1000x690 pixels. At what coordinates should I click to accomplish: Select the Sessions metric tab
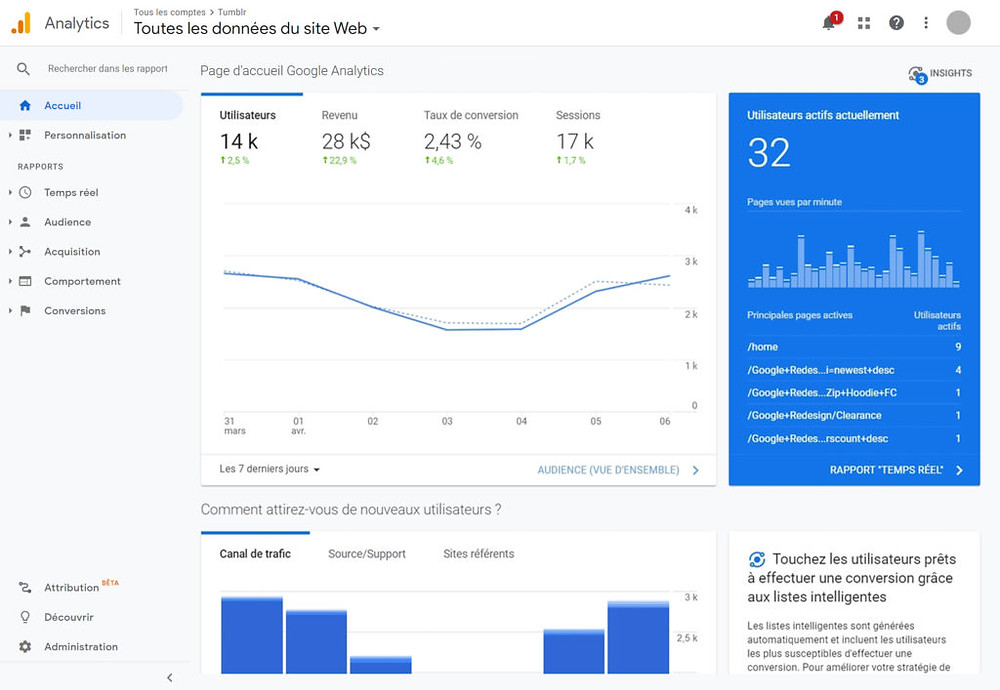pyautogui.click(x=578, y=137)
